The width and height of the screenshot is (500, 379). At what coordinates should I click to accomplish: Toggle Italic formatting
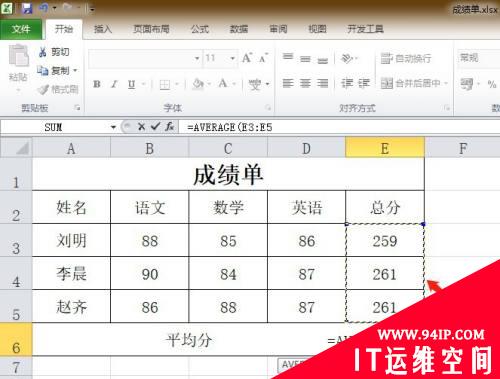(x=114, y=84)
